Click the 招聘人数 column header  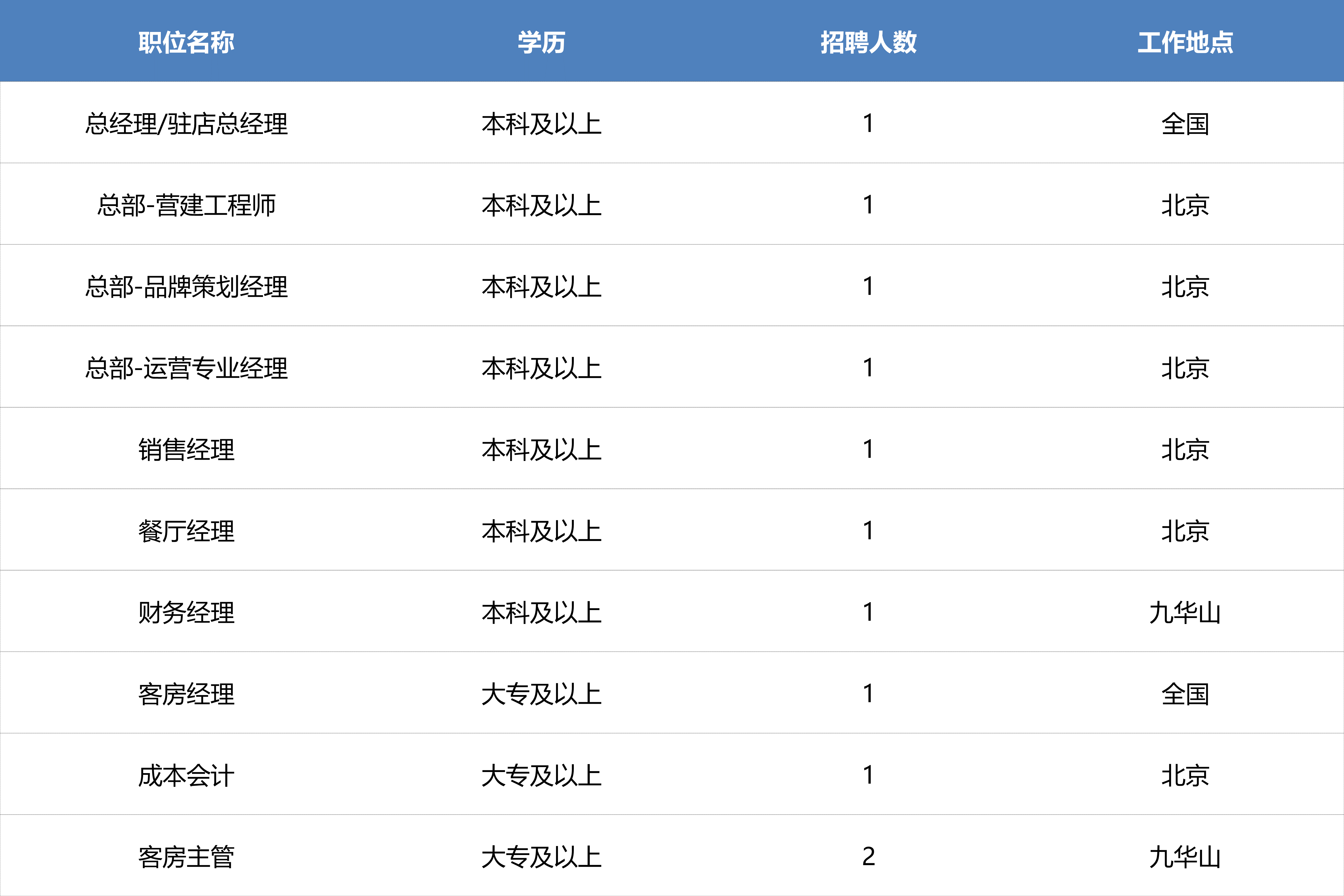coord(868,42)
